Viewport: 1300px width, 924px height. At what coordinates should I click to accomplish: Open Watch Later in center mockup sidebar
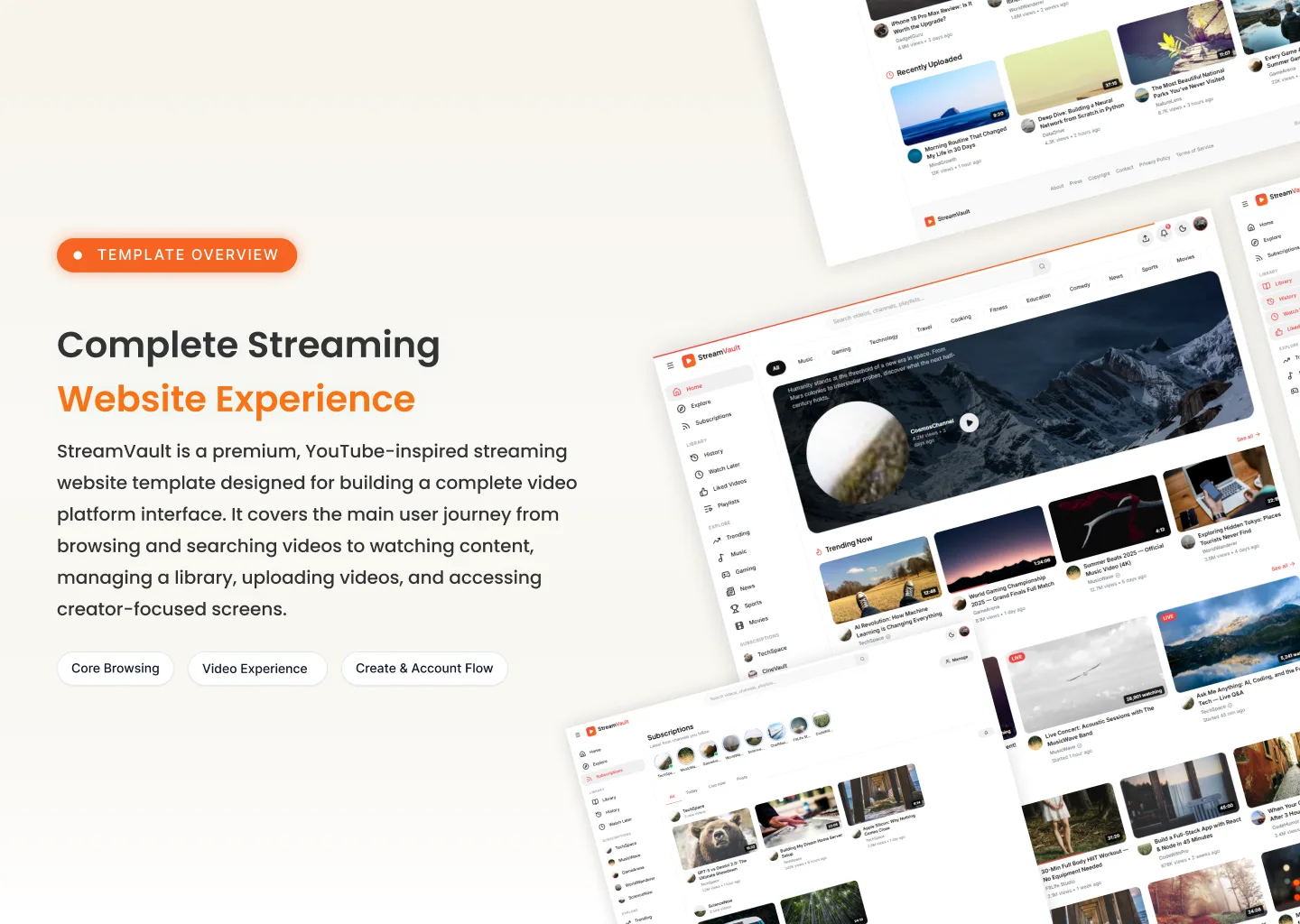click(717, 469)
